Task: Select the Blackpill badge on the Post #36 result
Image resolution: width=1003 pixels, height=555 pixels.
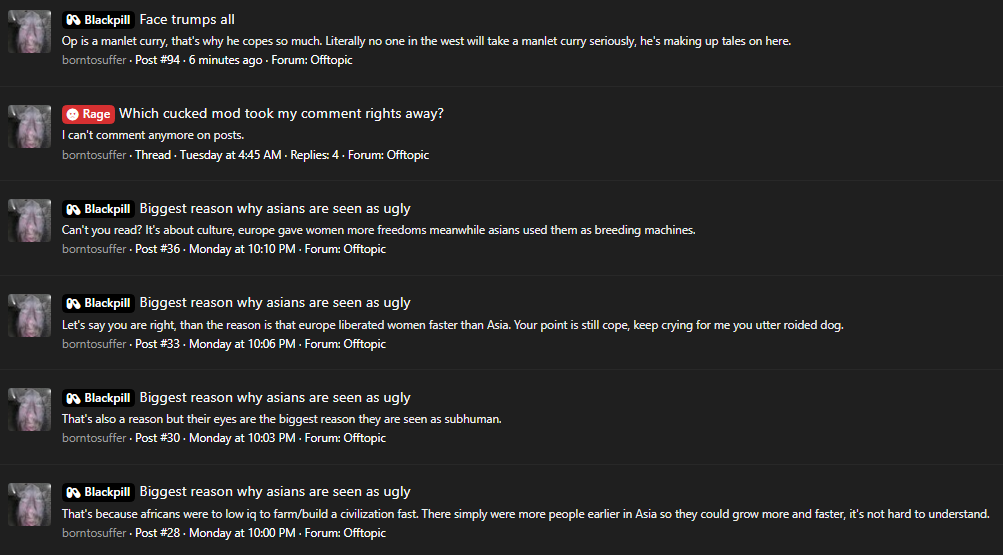Action: click(x=98, y=209)
